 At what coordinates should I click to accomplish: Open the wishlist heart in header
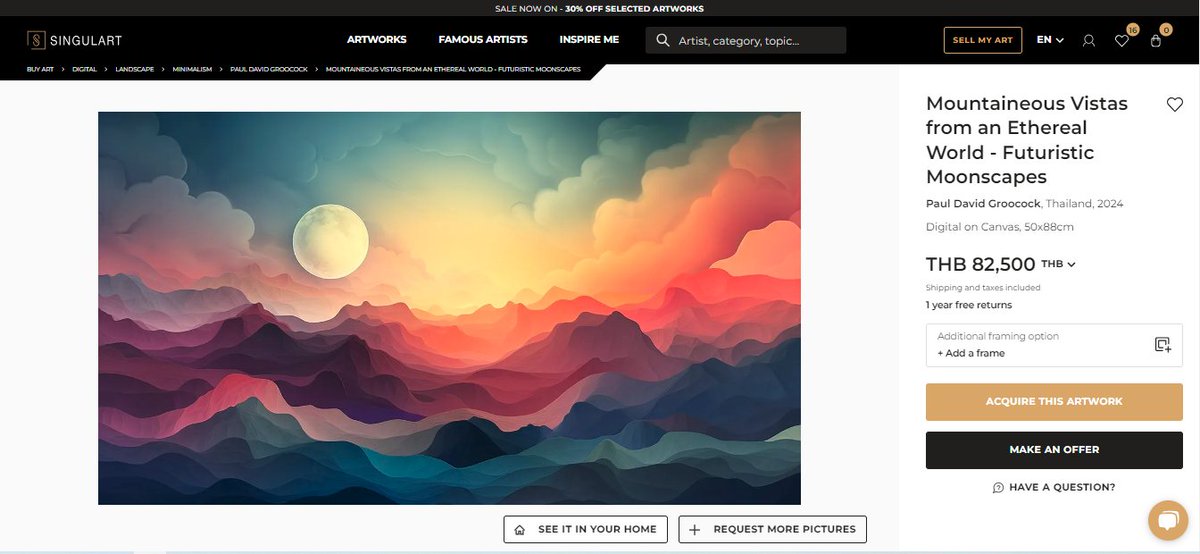click(x=1122, y=41)
